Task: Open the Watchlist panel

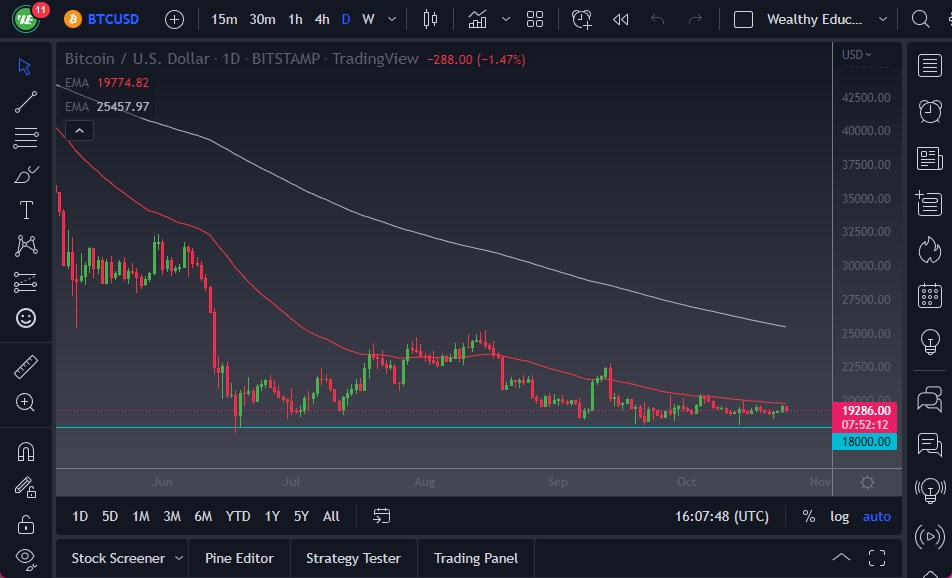Action: [x=930, y=66]
